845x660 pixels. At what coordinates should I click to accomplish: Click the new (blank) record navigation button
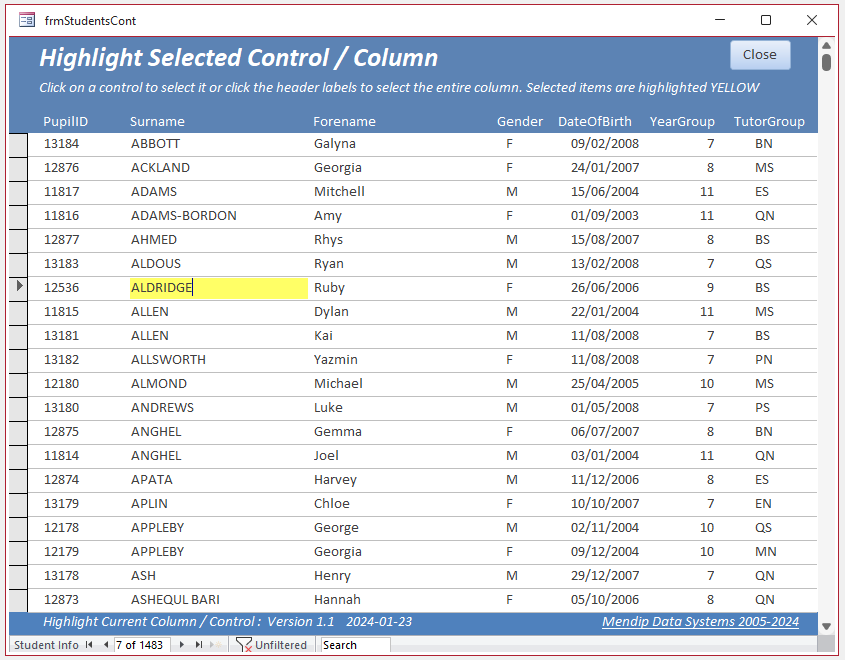click(218, 644)
